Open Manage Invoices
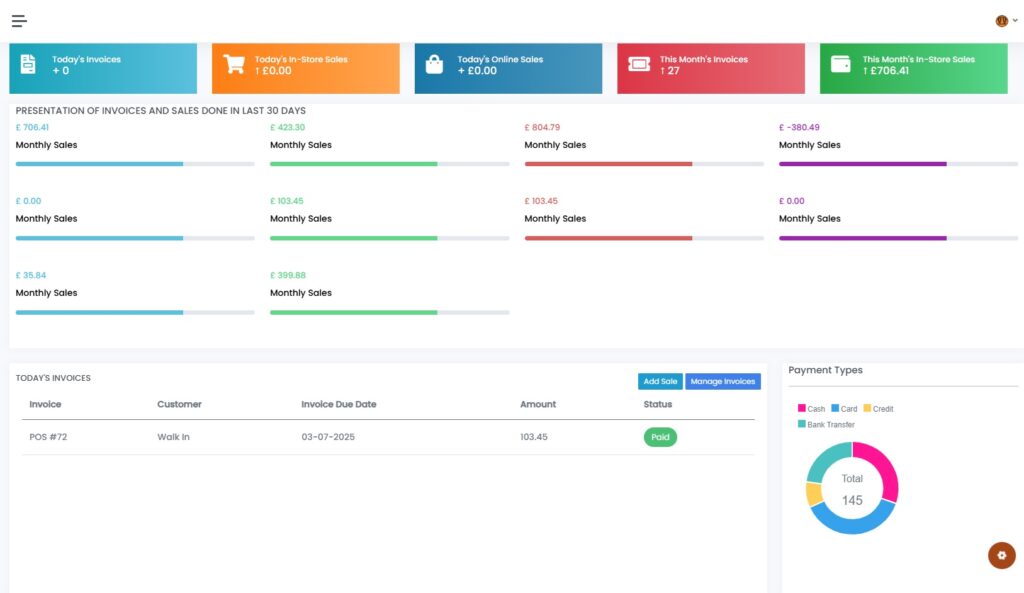This screenshot has height=593, width=1024. click(x=723, y=381)
